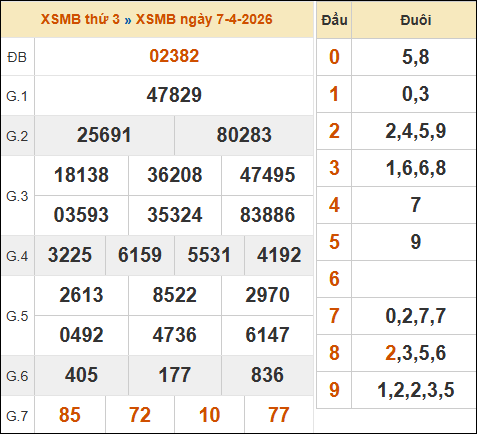Image resolution: width=477 pixels, height=434 pixels.
Task: Click the G.1 prize number 47829
Action: [x=174, y=95]
